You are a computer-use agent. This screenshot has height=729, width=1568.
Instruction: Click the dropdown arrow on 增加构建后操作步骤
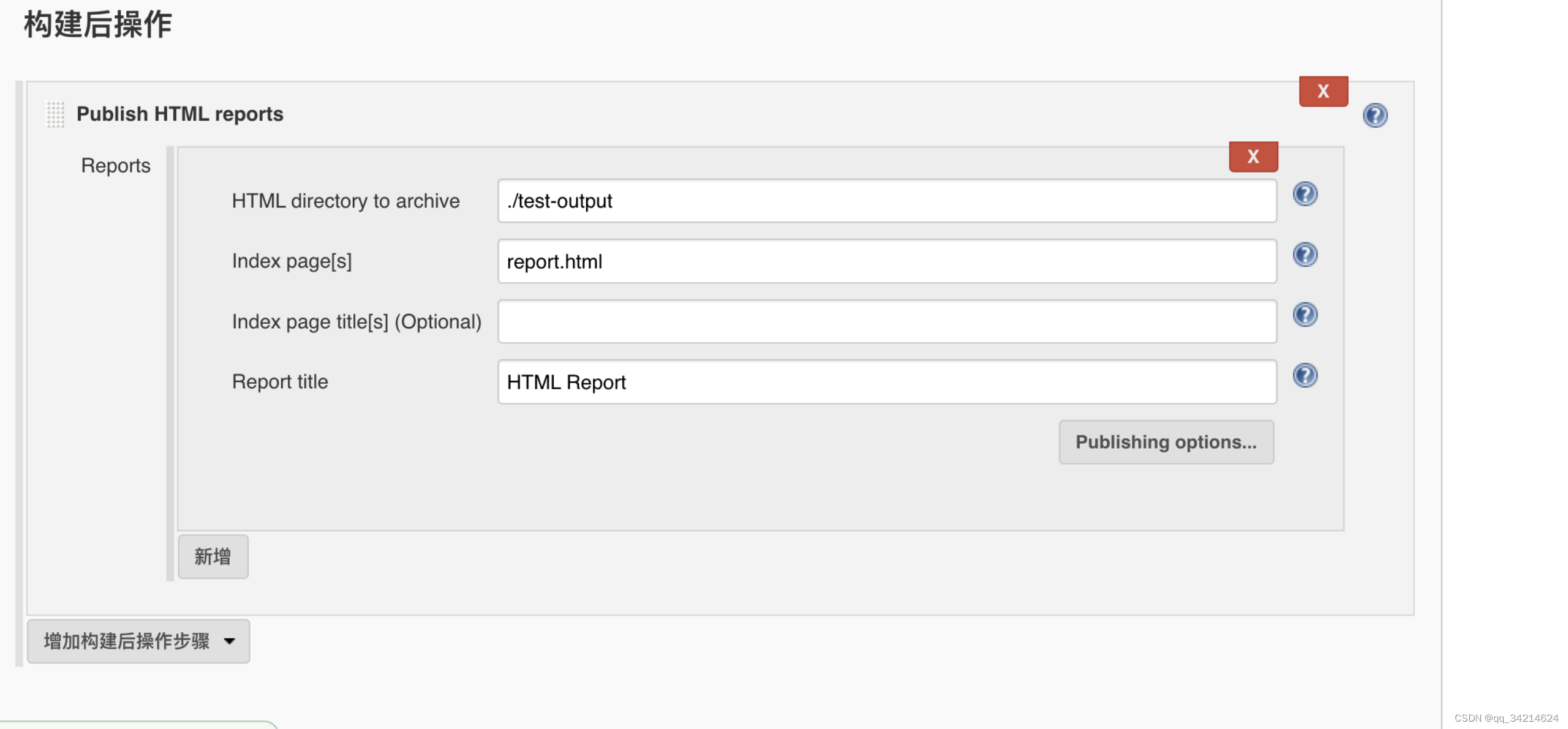[230, 641]
